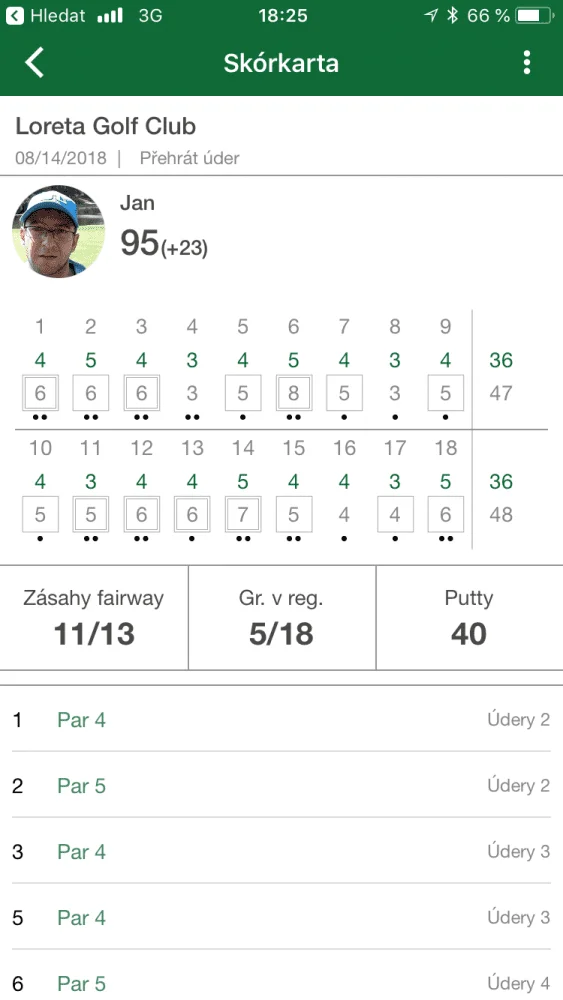The height and width of the screenshot is (1000, 563).
Task: Expand hole 3 Par 4 row
Action: point(281,852)
